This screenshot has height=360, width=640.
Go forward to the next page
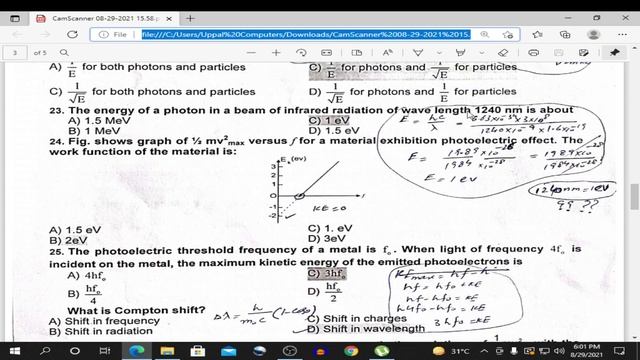[x=45, y=34]
